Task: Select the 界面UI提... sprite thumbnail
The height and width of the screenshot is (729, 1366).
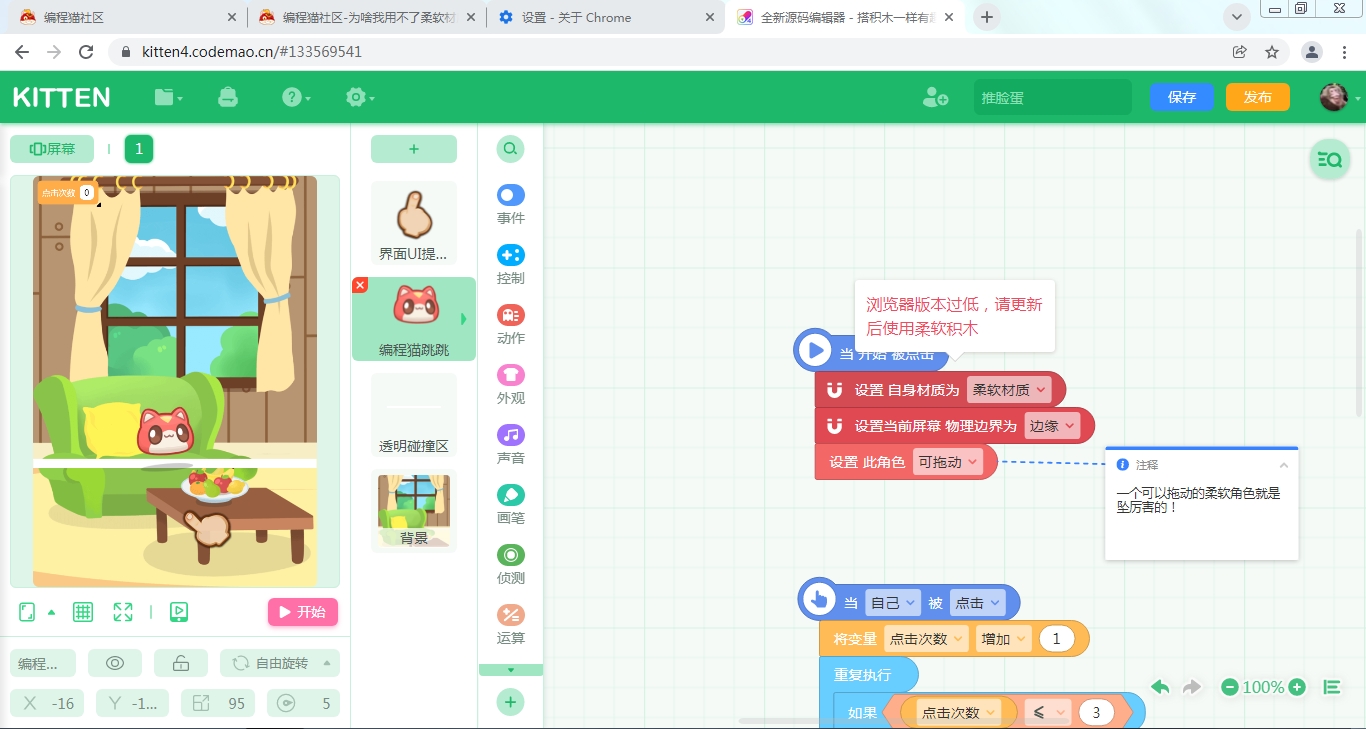Action: pos(414,225)
